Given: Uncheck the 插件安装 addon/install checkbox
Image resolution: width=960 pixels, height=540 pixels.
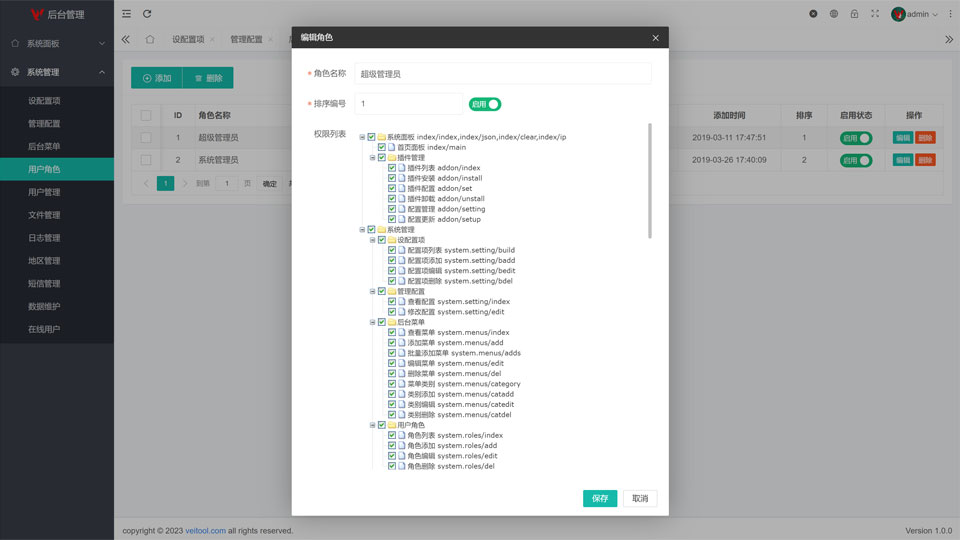Looking at the screenshot, I should pos(392,178).
